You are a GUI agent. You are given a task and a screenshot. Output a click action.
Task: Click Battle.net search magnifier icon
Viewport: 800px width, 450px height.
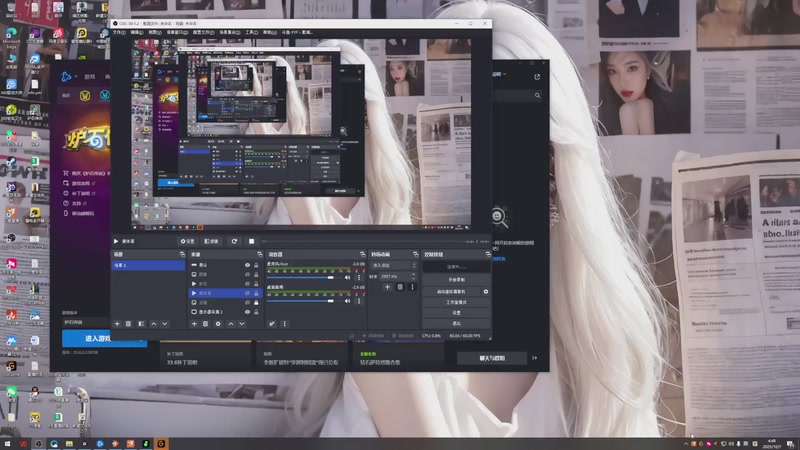[x=537, y=95]
